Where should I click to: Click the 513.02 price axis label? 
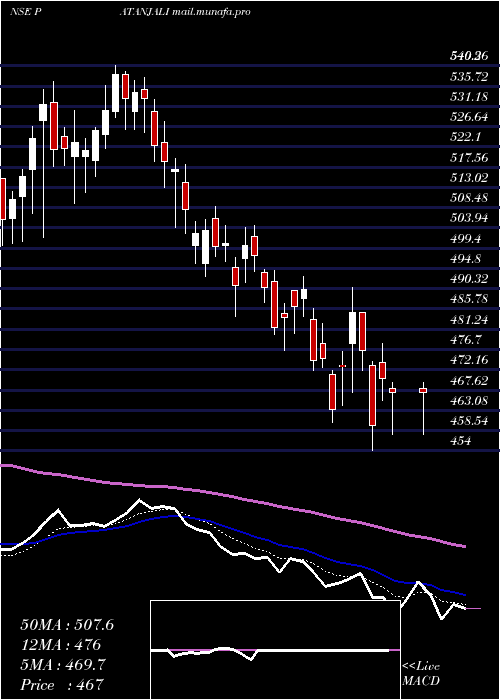pyautogui.click(x=469, y=178)
